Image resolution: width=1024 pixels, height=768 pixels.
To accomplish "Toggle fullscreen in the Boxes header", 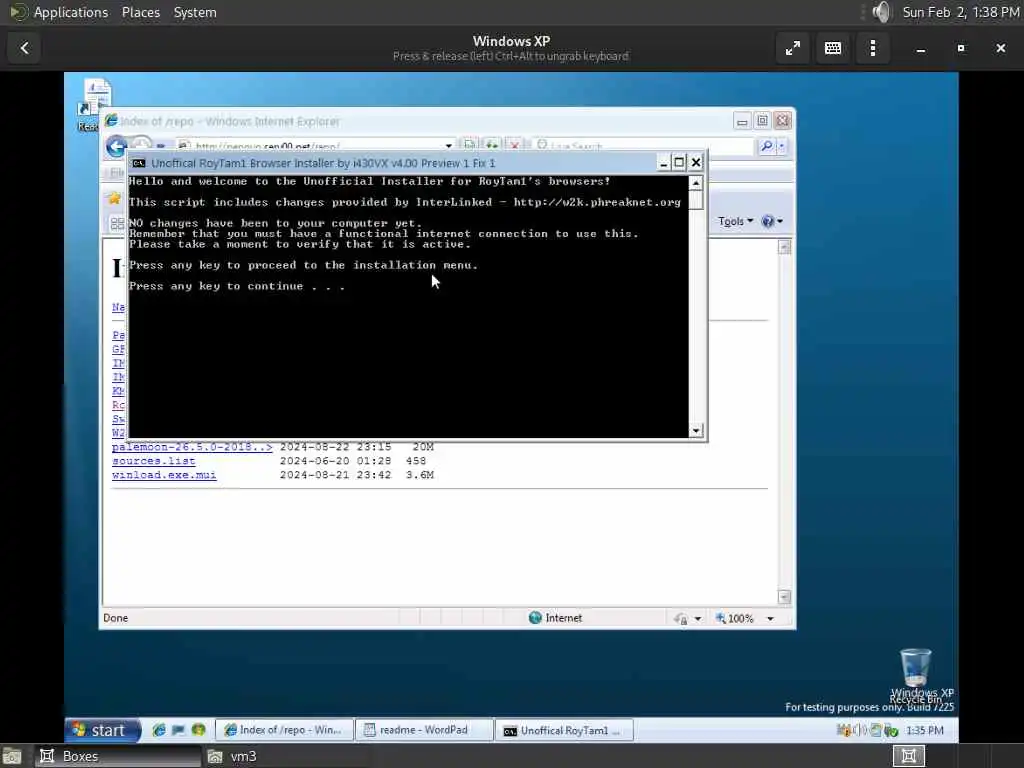I will coord(793,48).
